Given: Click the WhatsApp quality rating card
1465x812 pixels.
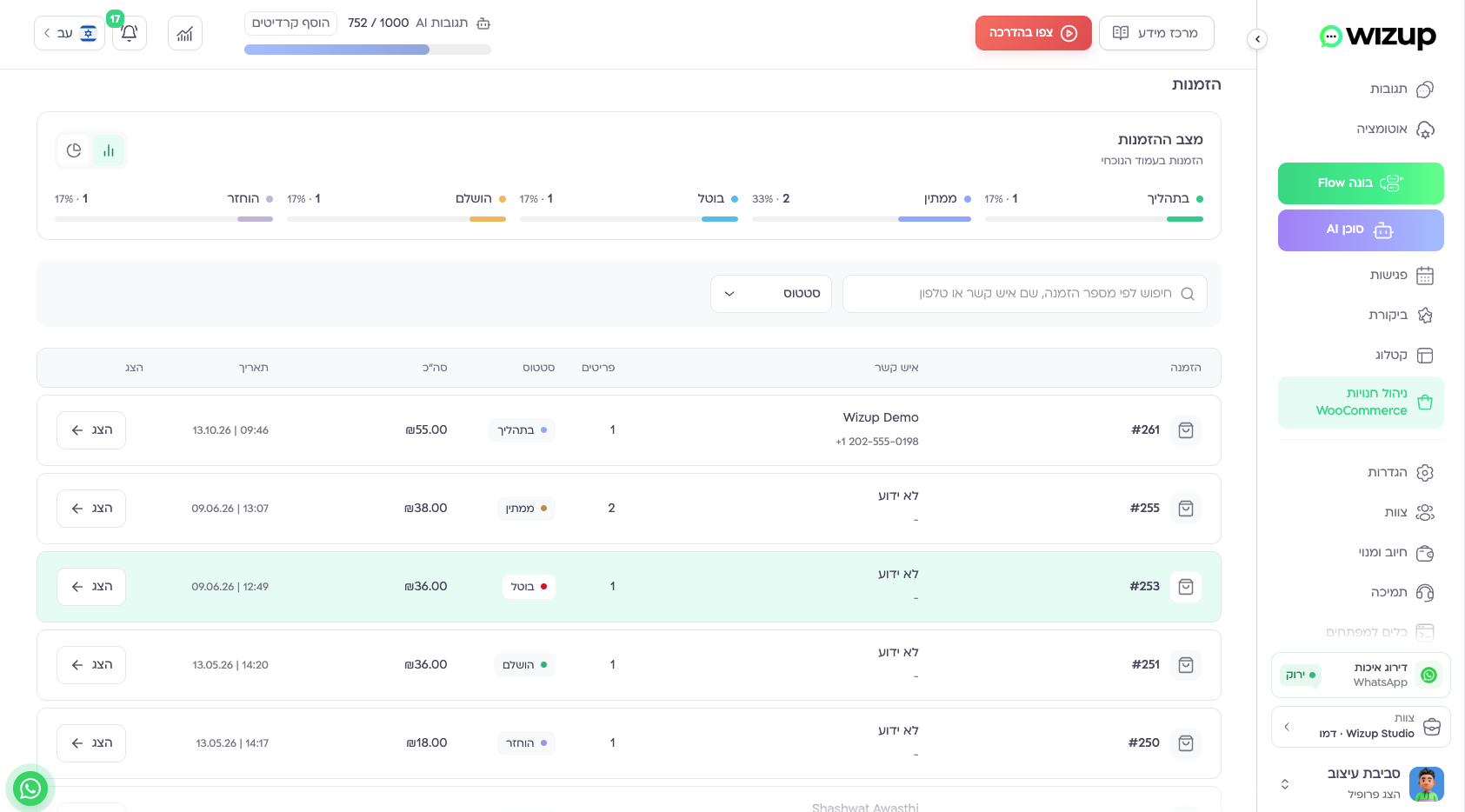Looking at the screenshot, I should pos(1361,675).
